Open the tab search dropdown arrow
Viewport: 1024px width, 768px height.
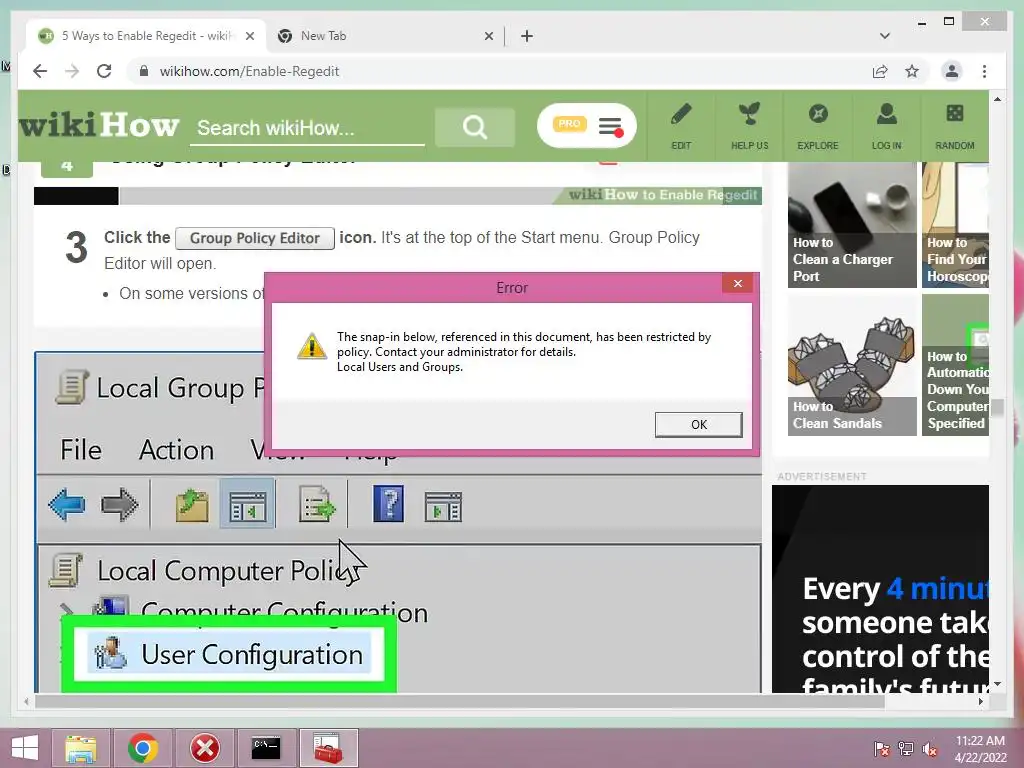click(x=885, y=36)
